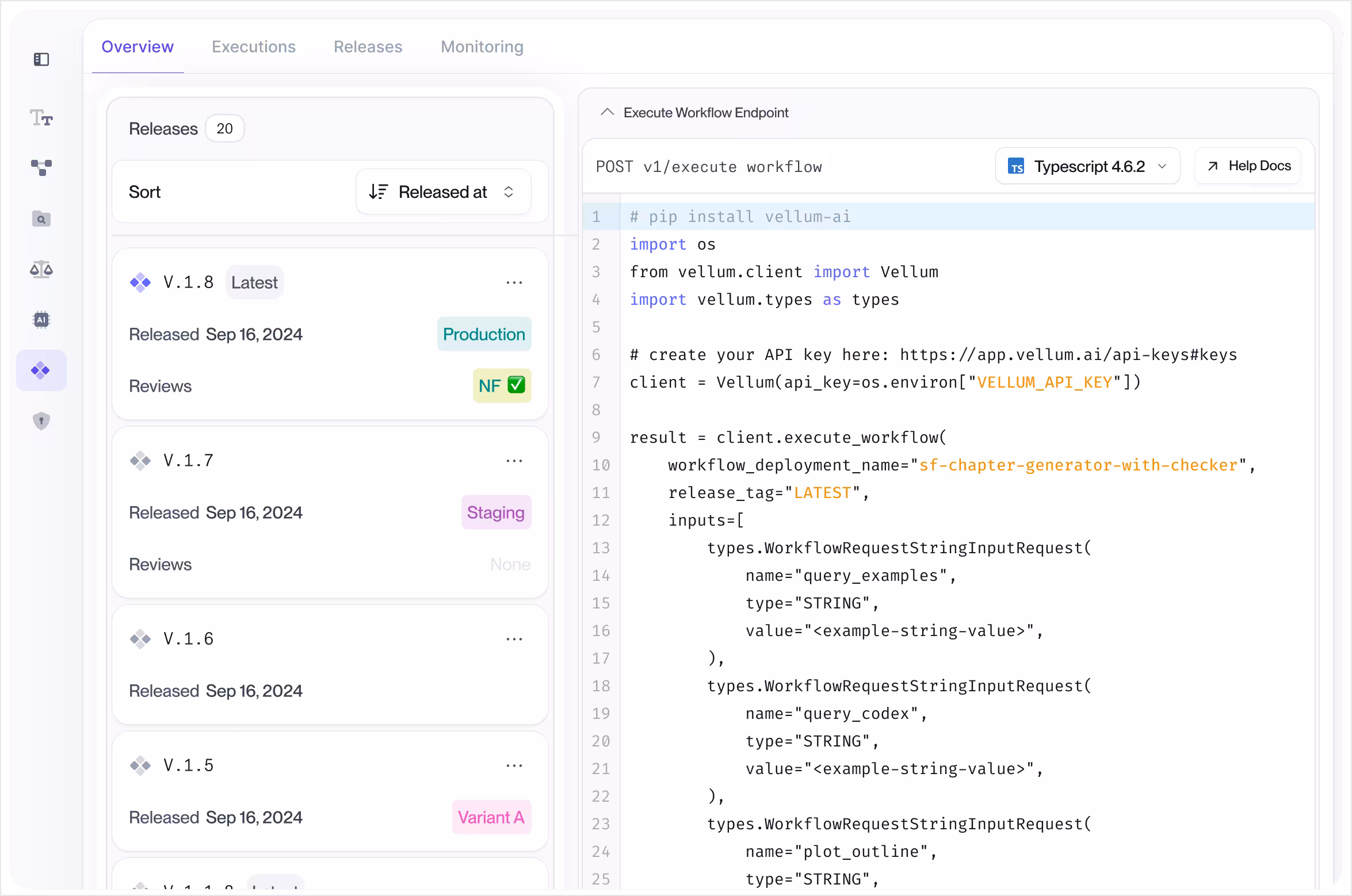
Task: Click the Variant A tag on V.1.5
Action: click(491, 817)
